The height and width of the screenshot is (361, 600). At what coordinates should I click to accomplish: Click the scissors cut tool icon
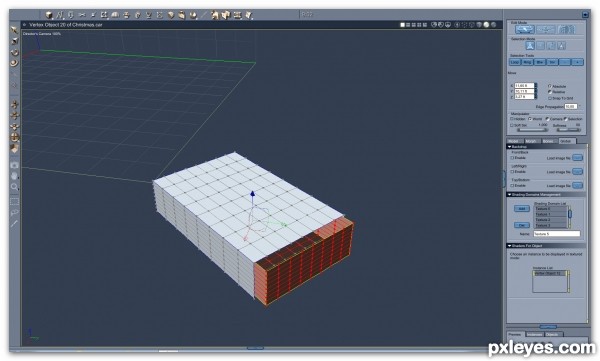[82, 15]
